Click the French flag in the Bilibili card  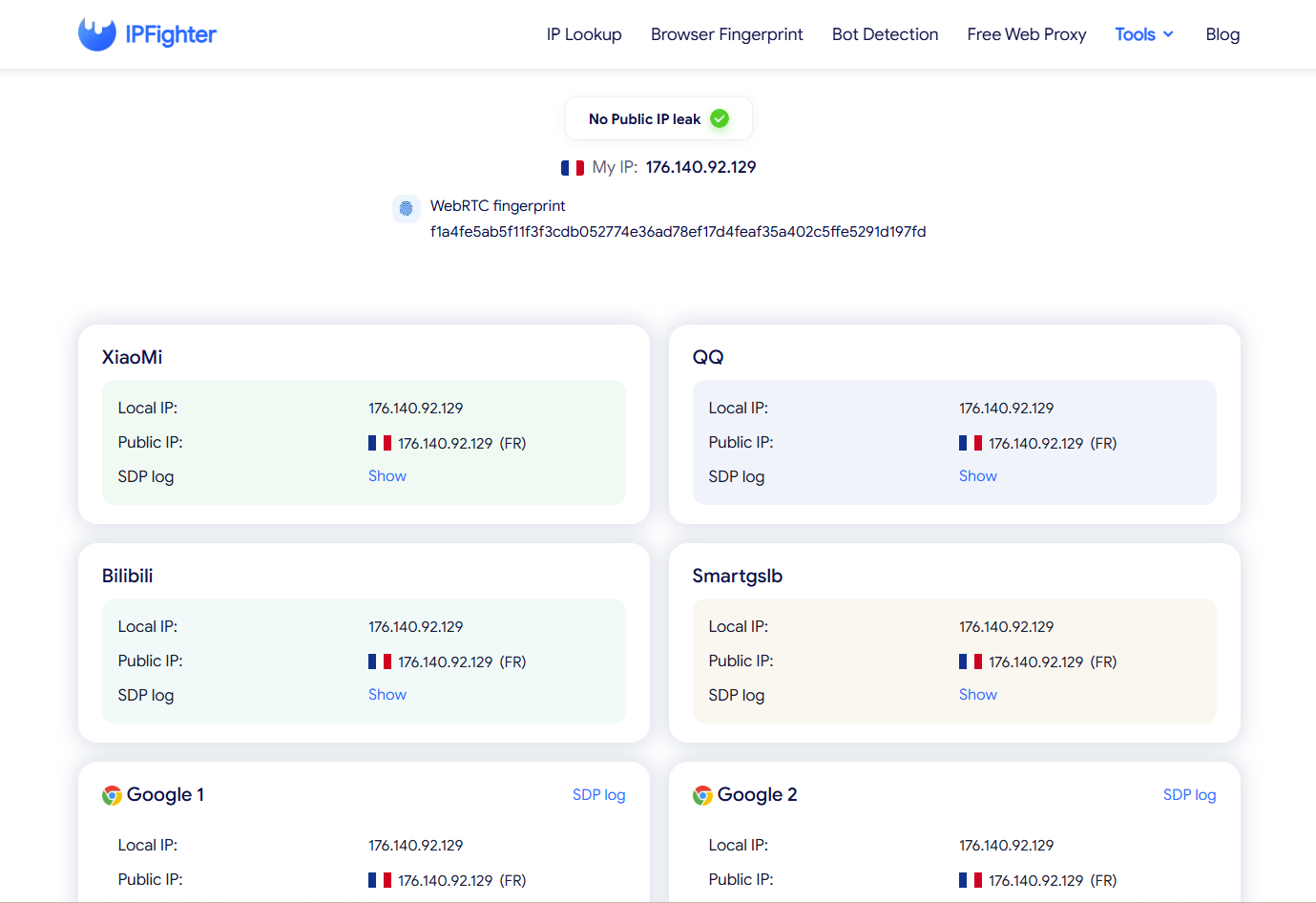tap(380, 661)
